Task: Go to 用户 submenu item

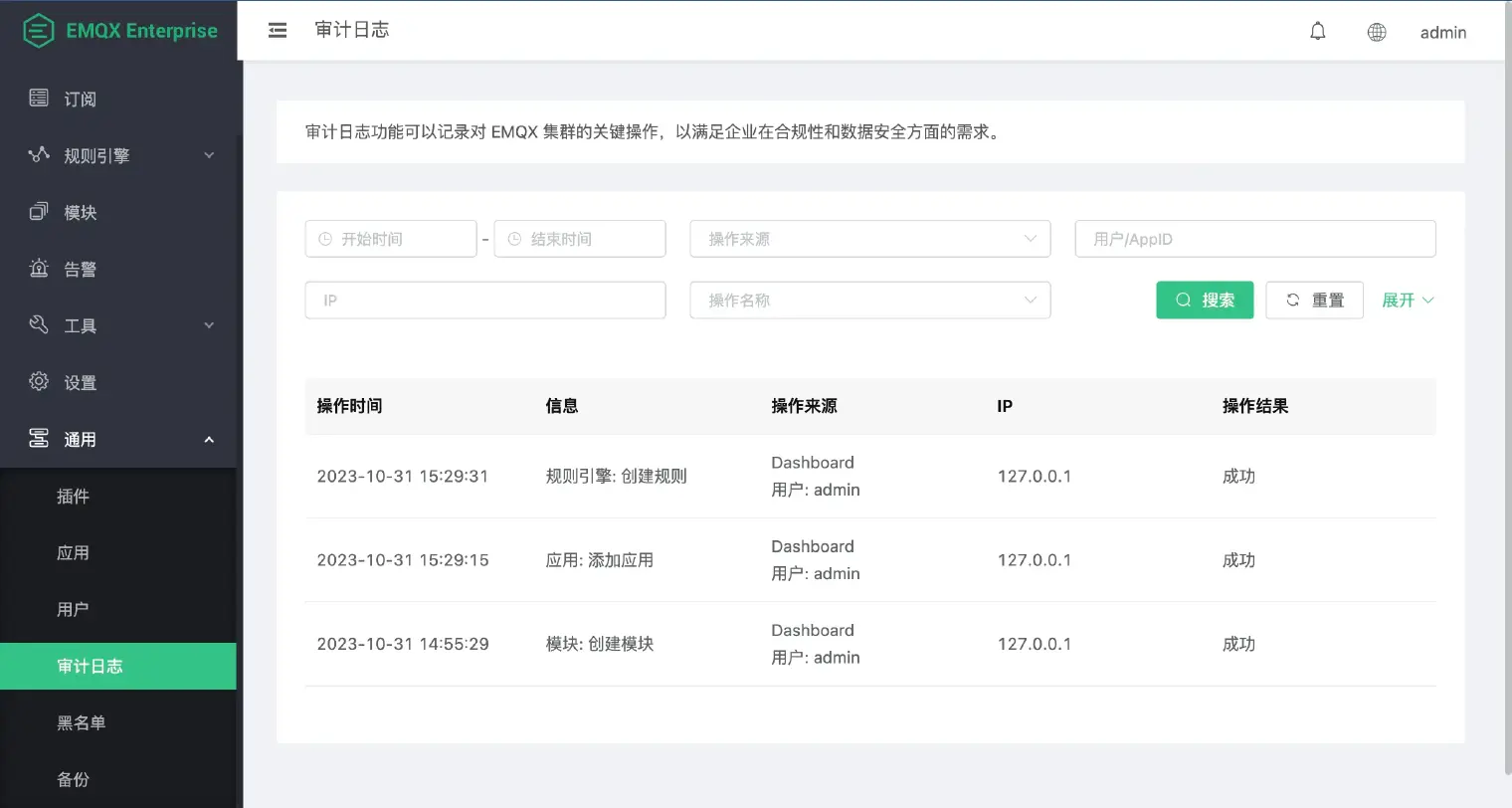Action: point(118,609)
